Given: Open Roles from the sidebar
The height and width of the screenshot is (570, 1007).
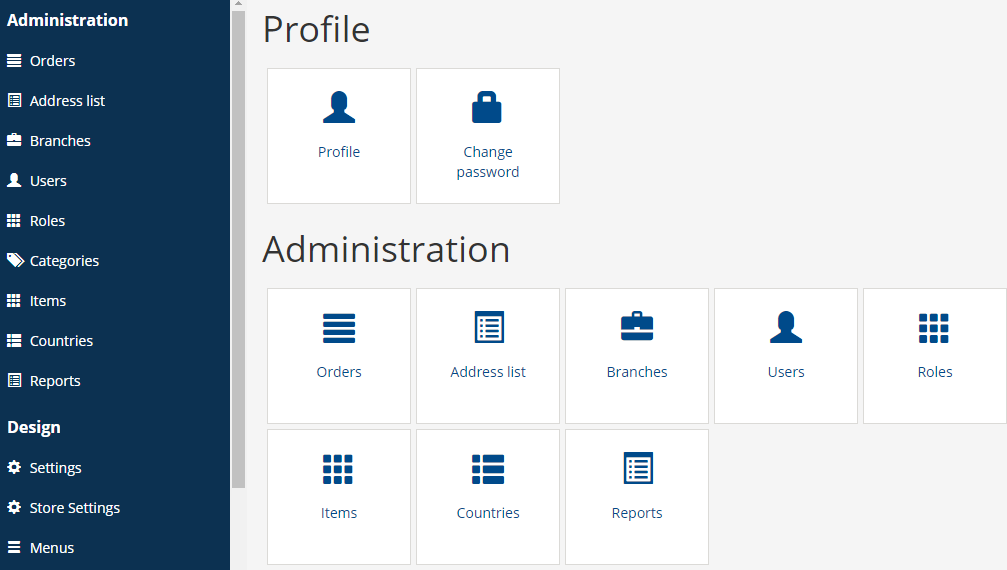Looking at the screenshot, I should [115, 221].
